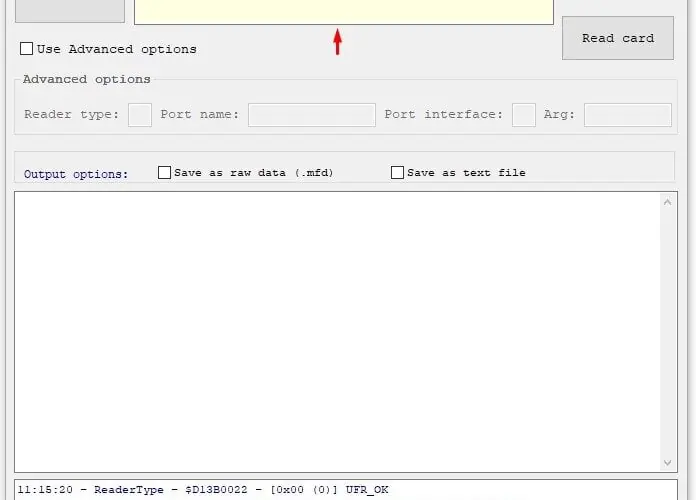Click the Read card button
This screenshot has width=696, height=500.
coord(617,38)
